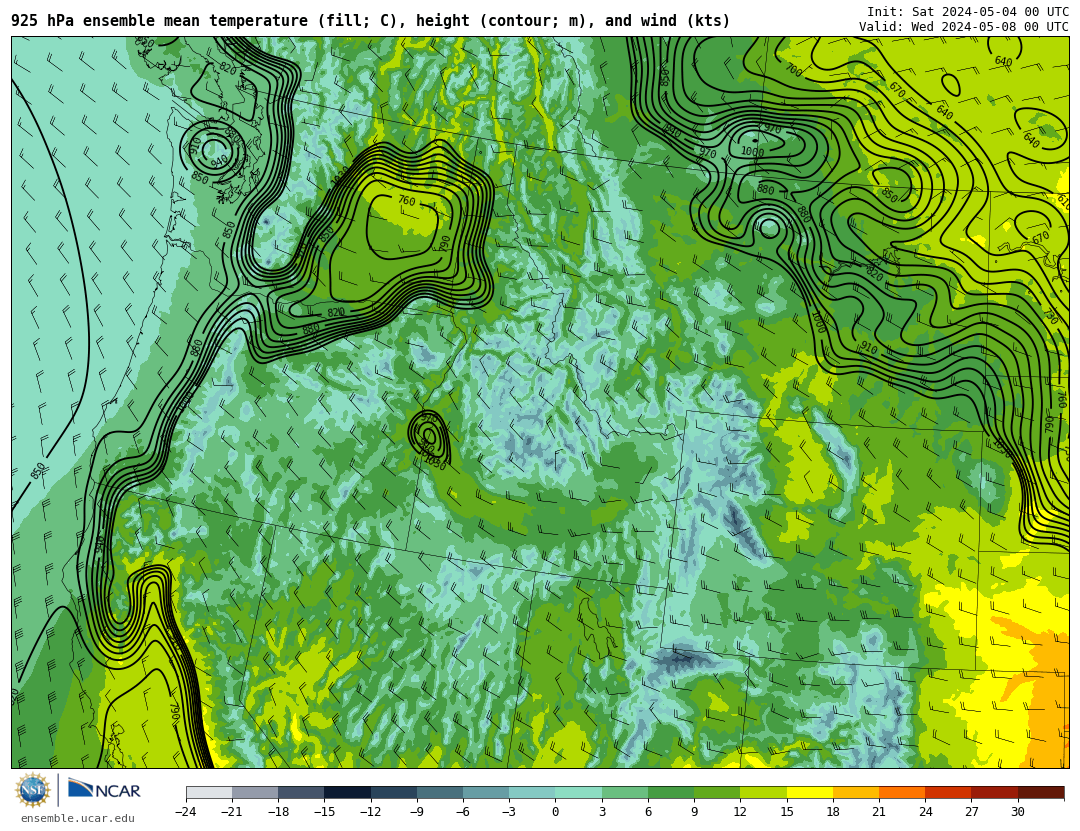The image size is (1080, 831).
Task: Pick the dark navy swatch between −15 and −12
Action: (x=347, y=792)
